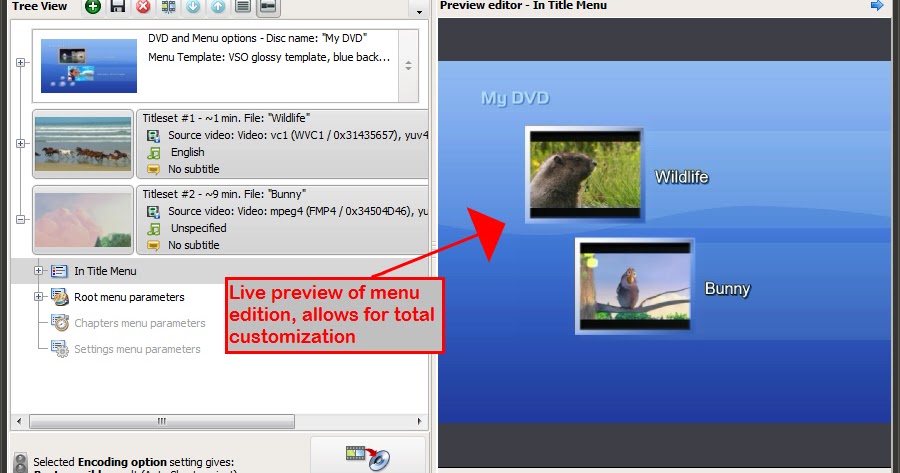Screen dimensions: 900x473
Task: Expand the Root menu parameters node
Action: [38, 297]
